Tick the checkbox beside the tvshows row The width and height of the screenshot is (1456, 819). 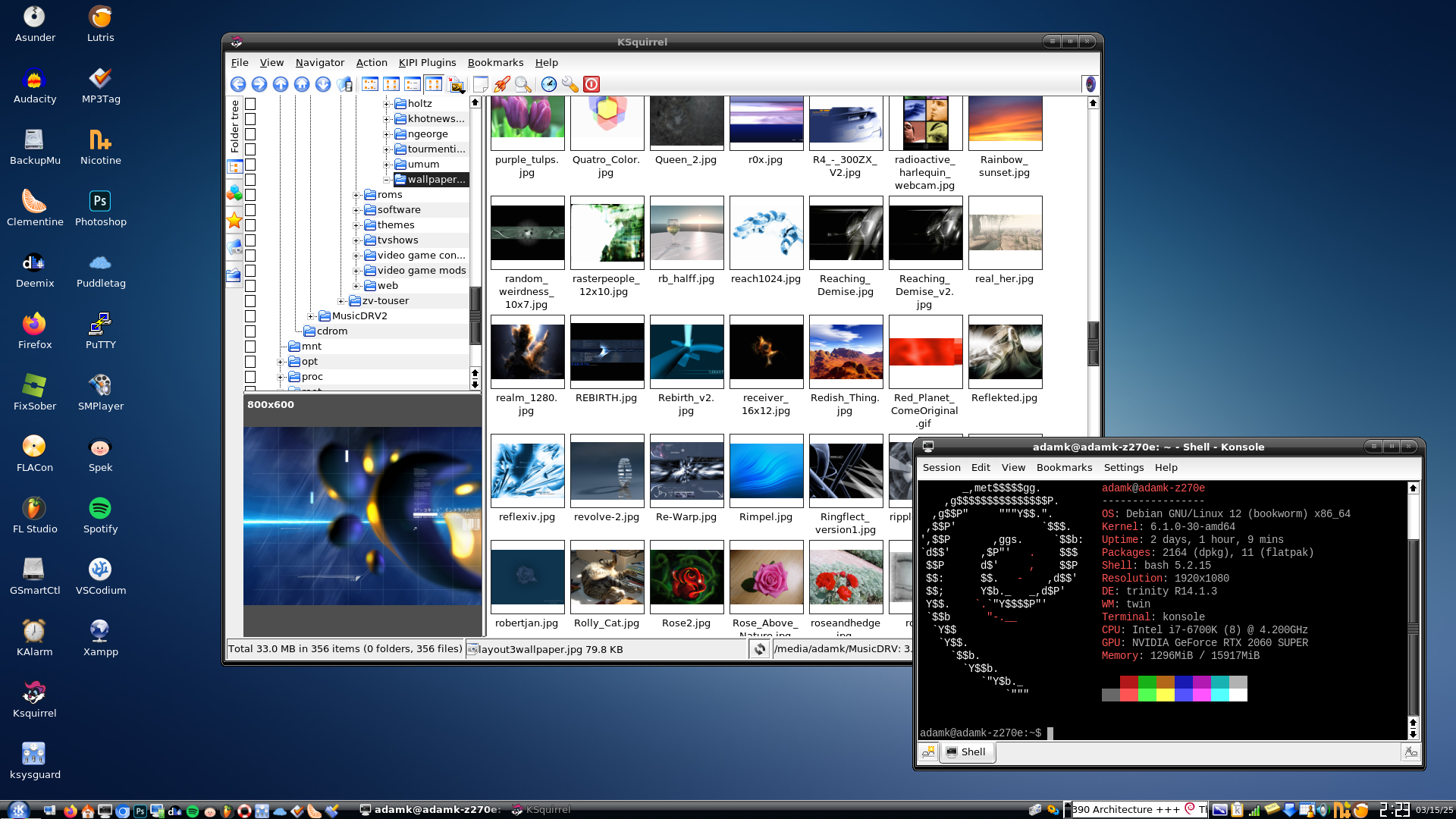pos(250,240)
